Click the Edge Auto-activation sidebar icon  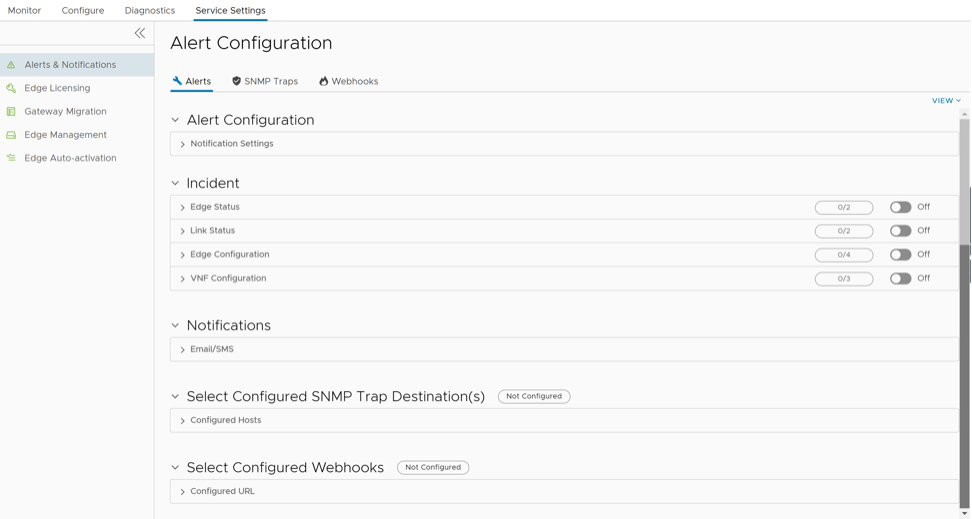tap(11, 158)
